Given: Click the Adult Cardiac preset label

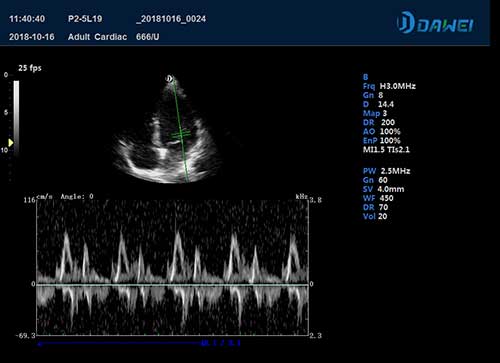Looking at the screenshot, I should 97,37.
